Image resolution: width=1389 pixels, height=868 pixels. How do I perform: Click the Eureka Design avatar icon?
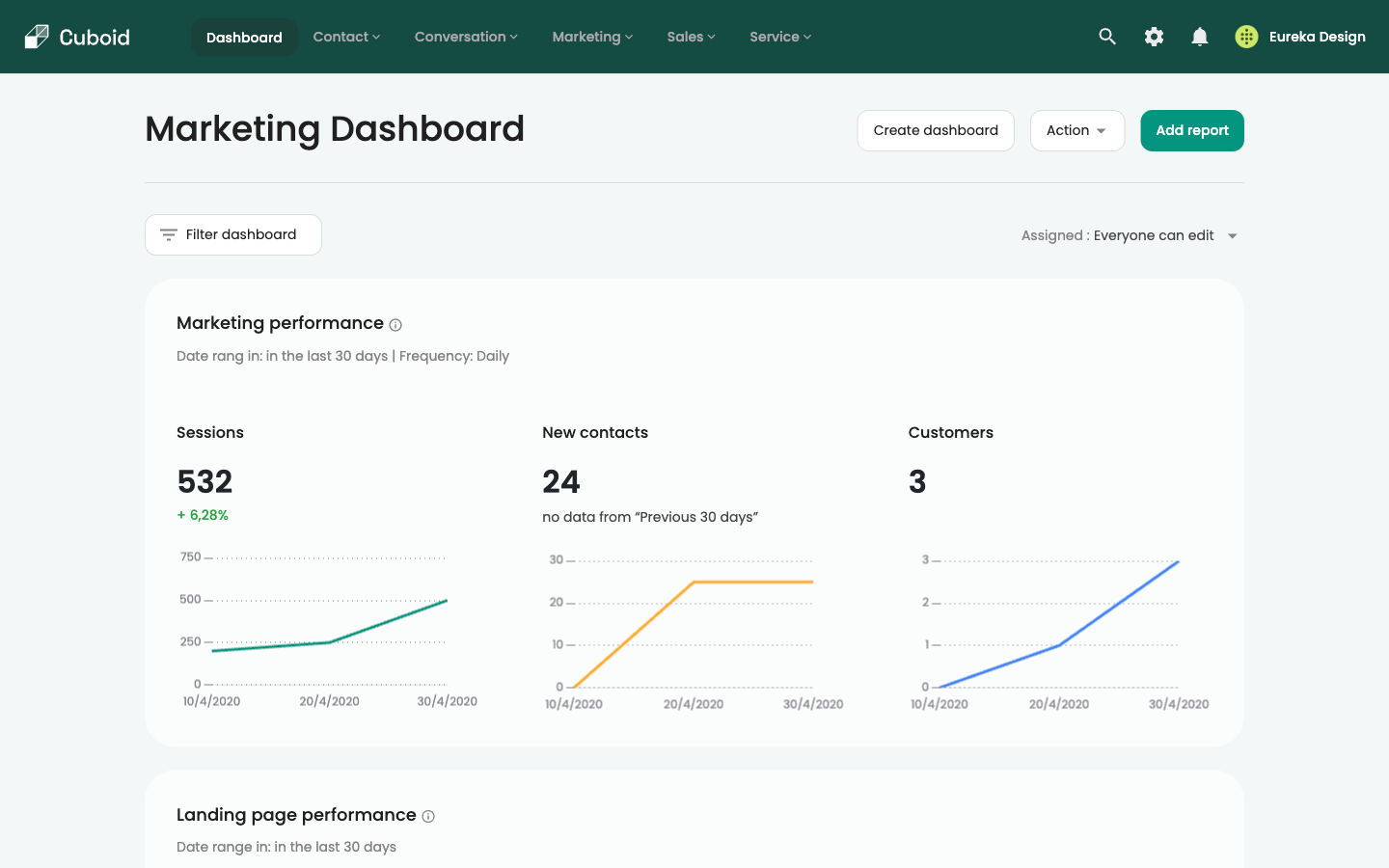[1245, 36]
